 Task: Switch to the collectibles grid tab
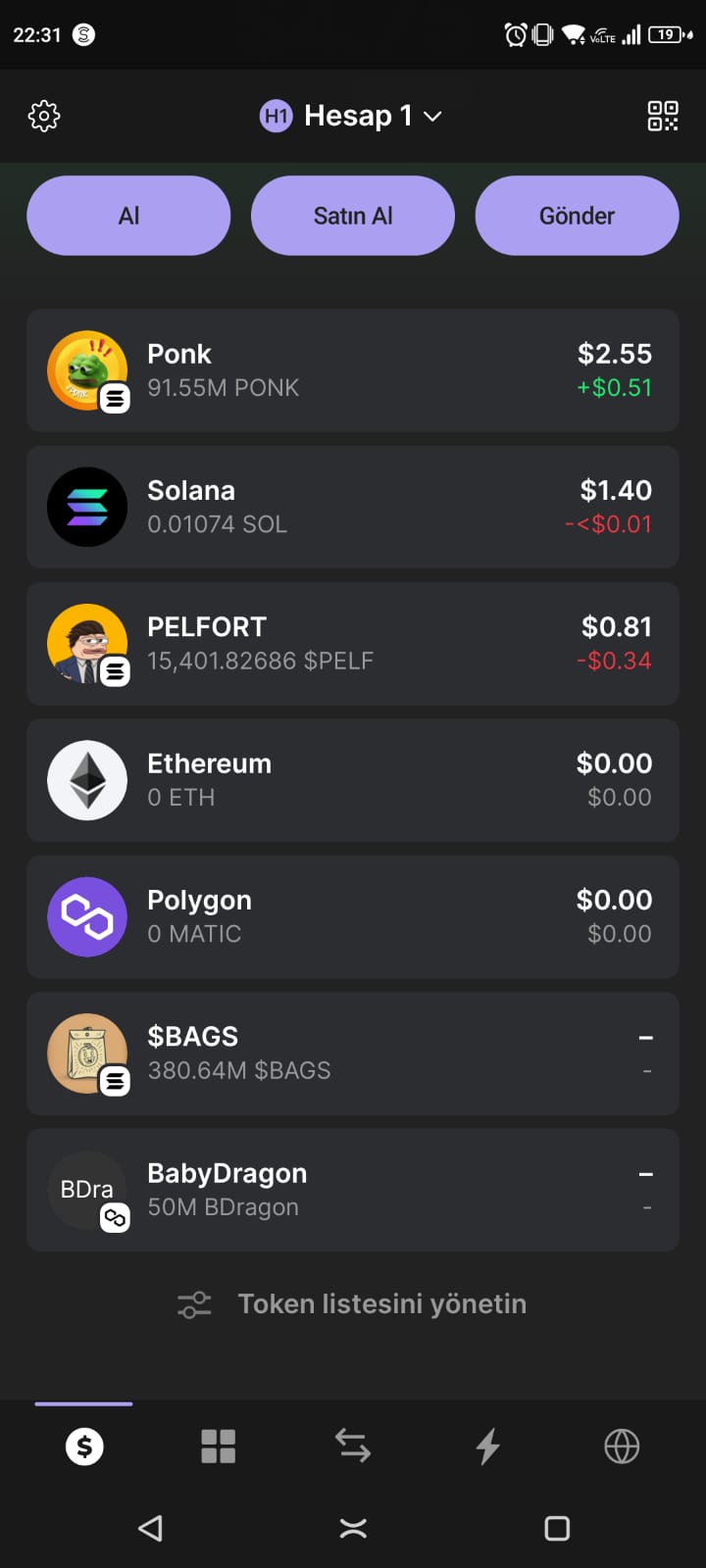click(x=218, y=1446)
